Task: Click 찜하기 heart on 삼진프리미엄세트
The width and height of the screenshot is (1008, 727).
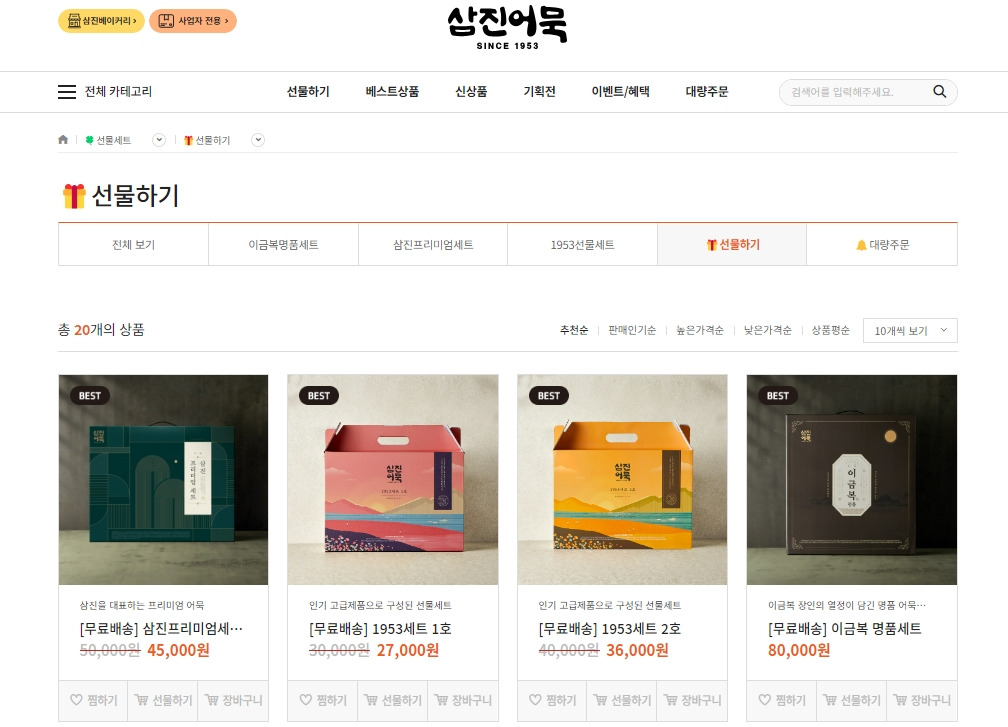Action: pos(93,700)
